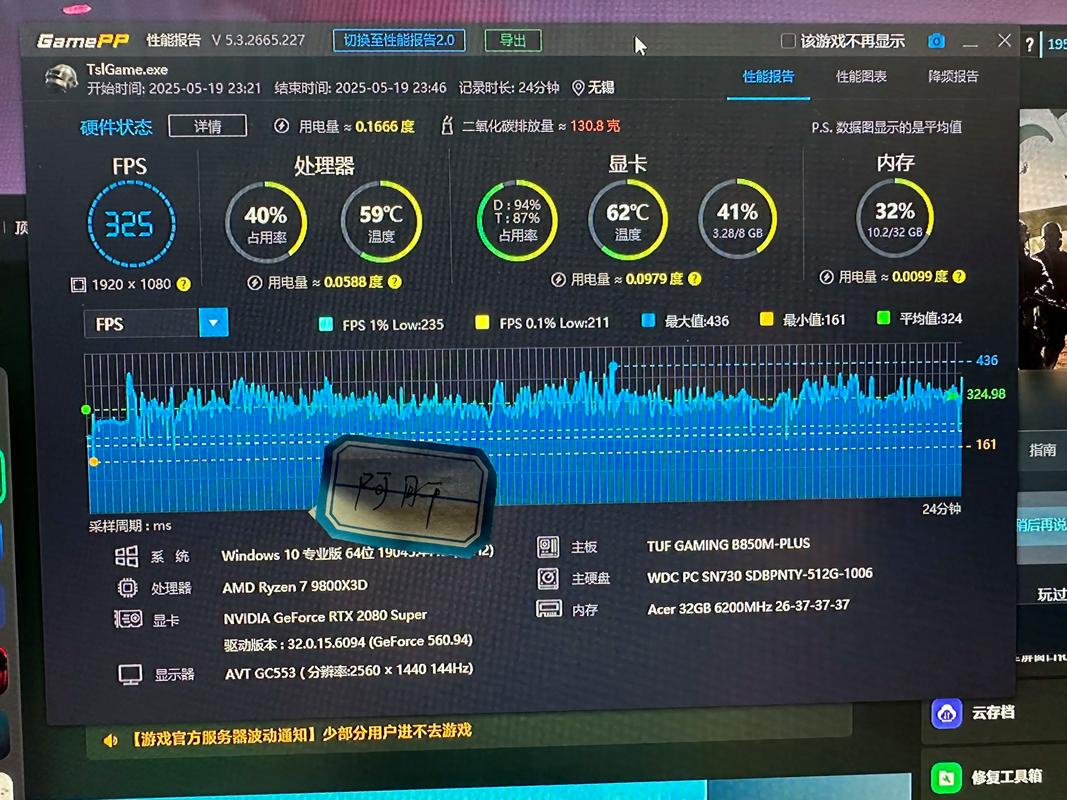
Task: Enable the 该游戏不再显示 checkbox
Action: 788,41
